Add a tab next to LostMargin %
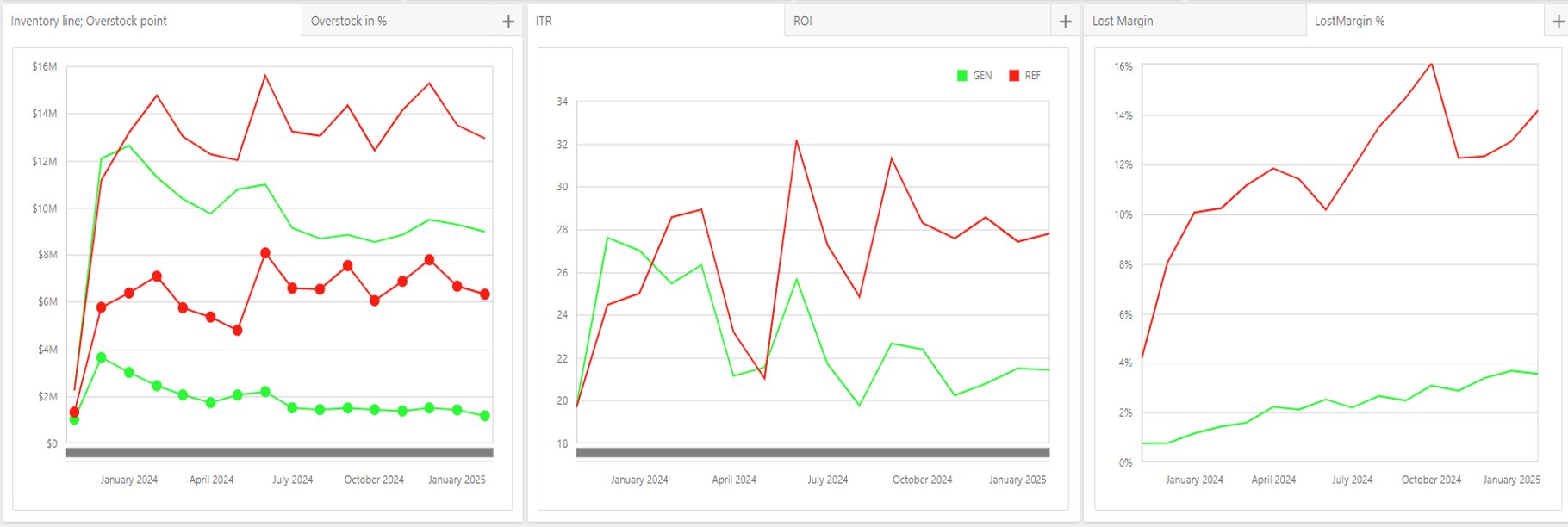The height and width of the screenshot is (527, 1568). point(1558,22)
